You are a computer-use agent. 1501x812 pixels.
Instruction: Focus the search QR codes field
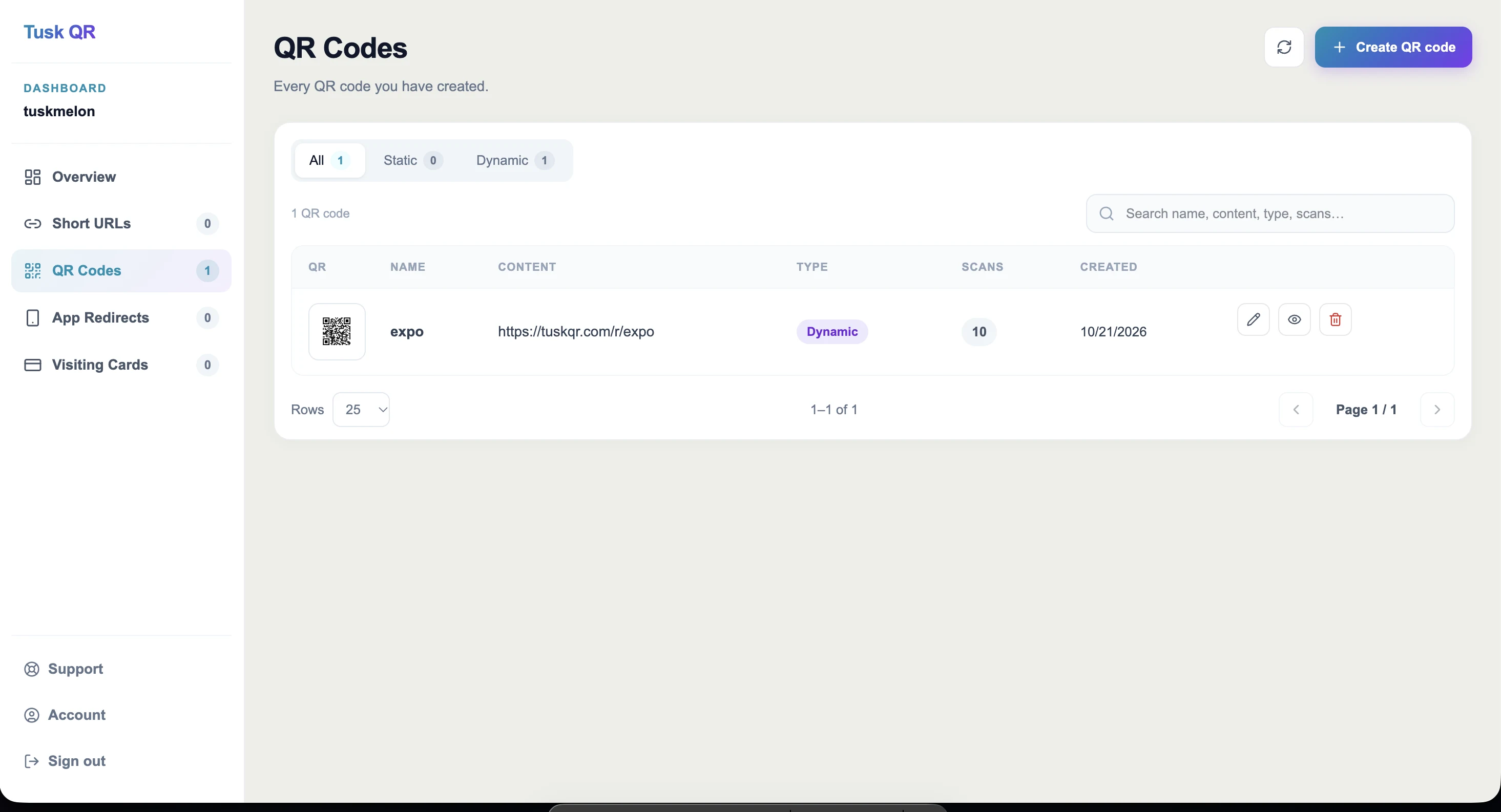[x=1270, y=213]
